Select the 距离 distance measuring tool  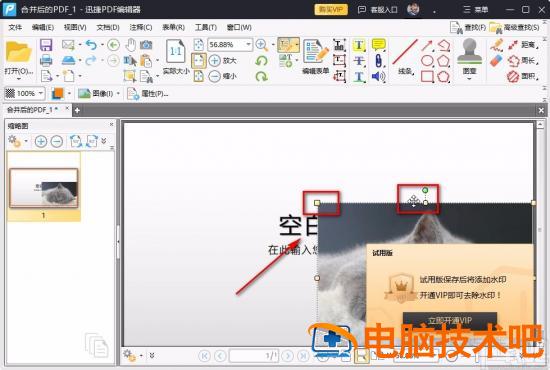pos(523,45)
